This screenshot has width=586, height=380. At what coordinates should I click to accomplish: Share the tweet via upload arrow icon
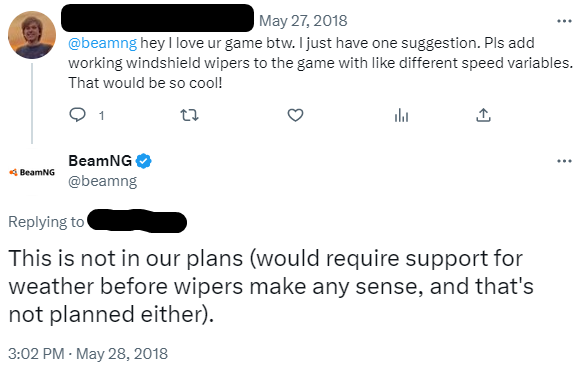pos(483,115)
